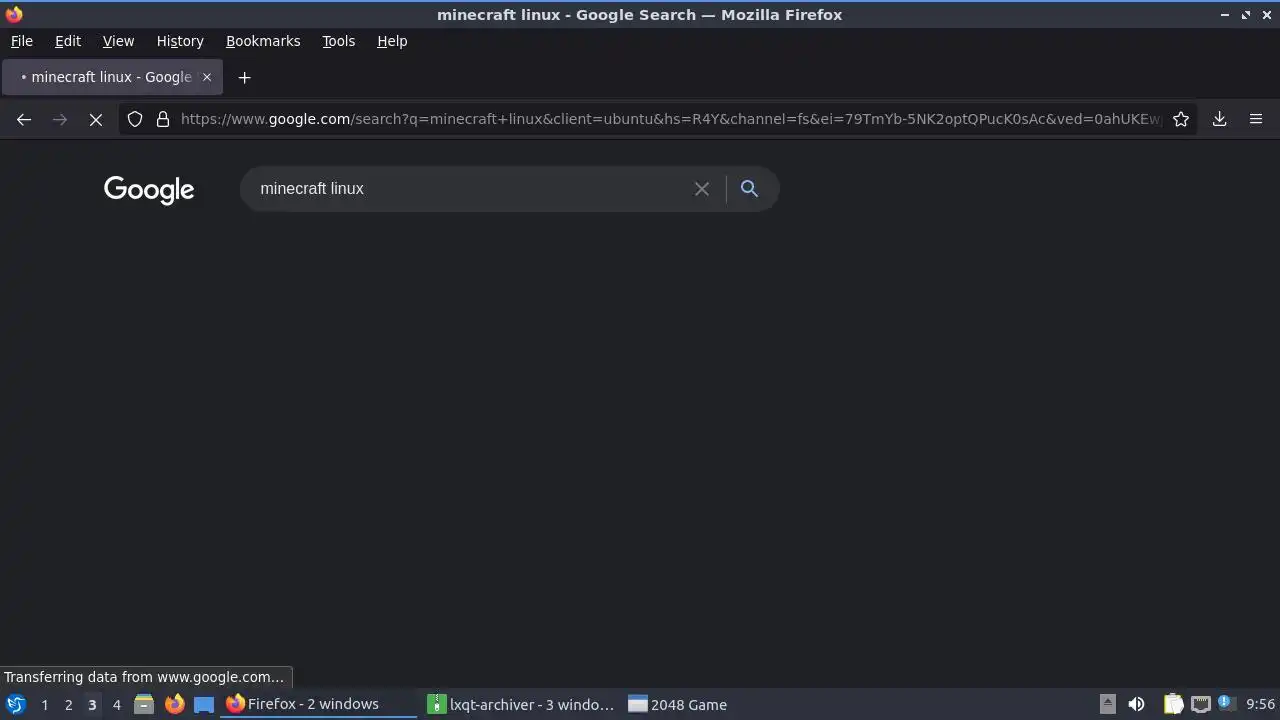Screen dimensions: 1280x720
Task: Open the History menu
Action: click(x=180, y=41)
